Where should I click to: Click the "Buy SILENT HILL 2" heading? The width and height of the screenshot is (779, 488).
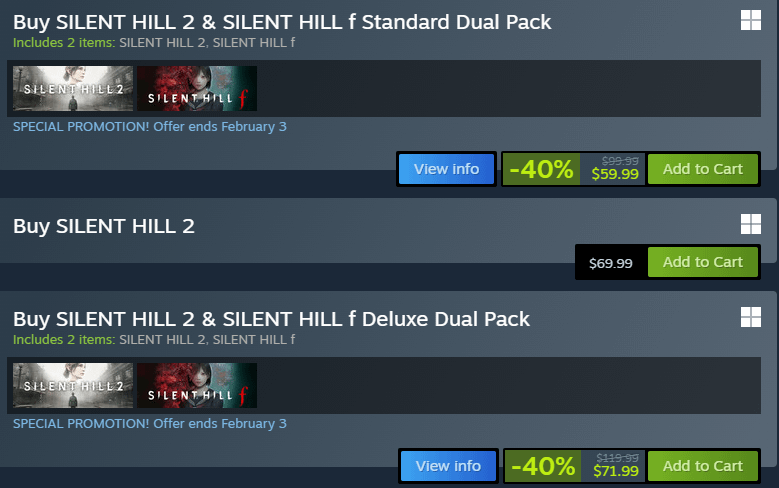104,226
